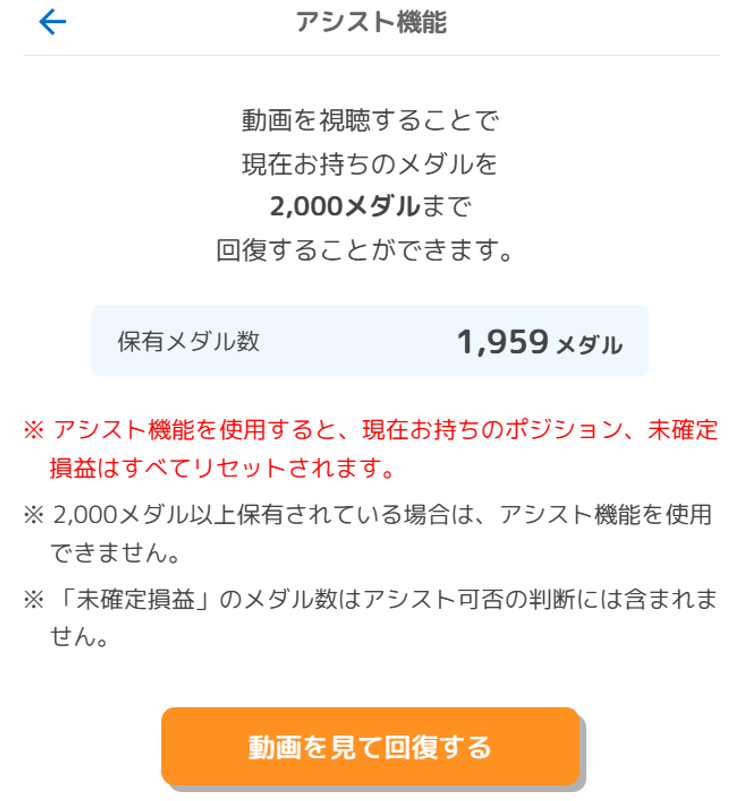Screen dimensions: 741x801
Task: Click red text 損益はすべてリセットされます。
Action: [x=220, y=467]
